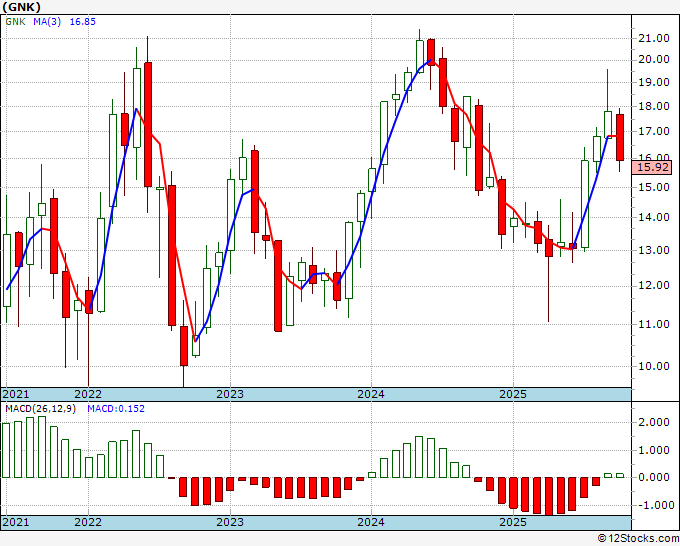Click the tallest MACD bar, just before 2022

coord(42,447)
